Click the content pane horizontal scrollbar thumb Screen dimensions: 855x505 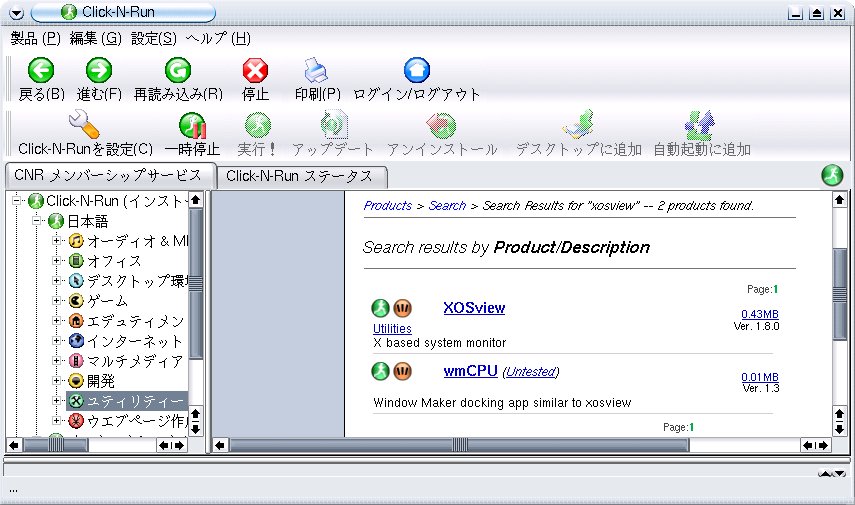pos(459,445)
